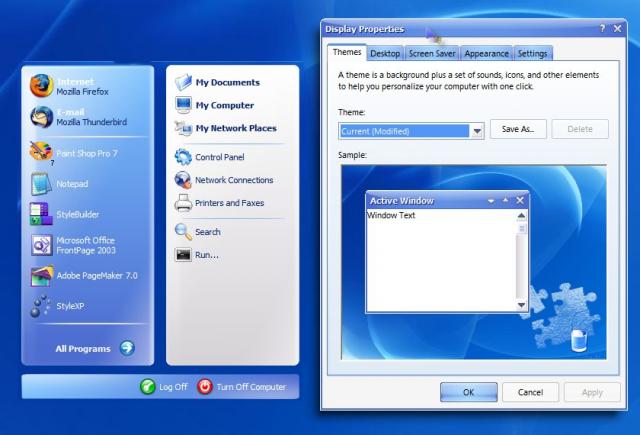Screen dimensions: 640x435
Task: Open Mozilla Firefox icon in start menu
Action: [41, 86]
